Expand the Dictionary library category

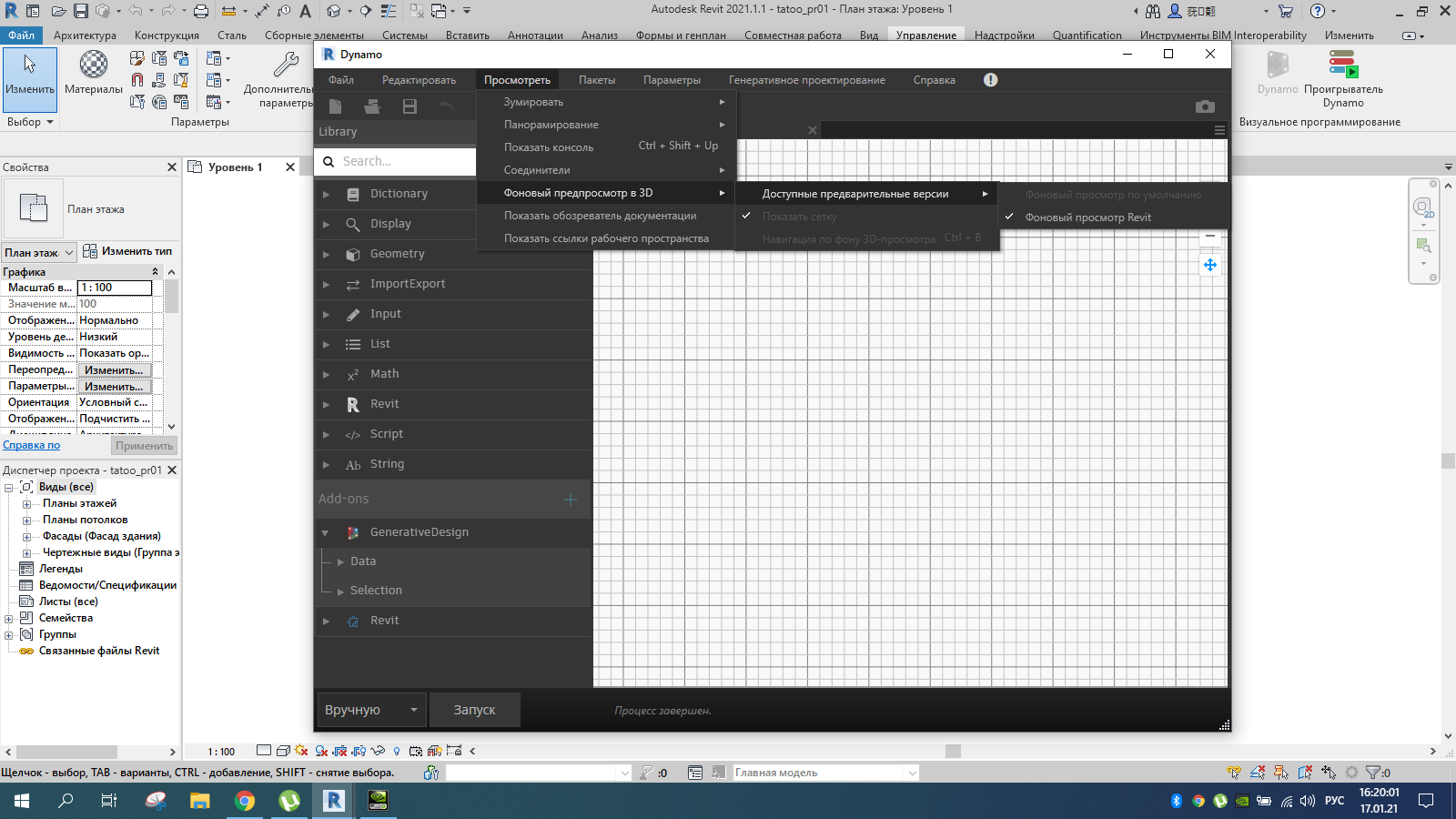coord(325,194)
